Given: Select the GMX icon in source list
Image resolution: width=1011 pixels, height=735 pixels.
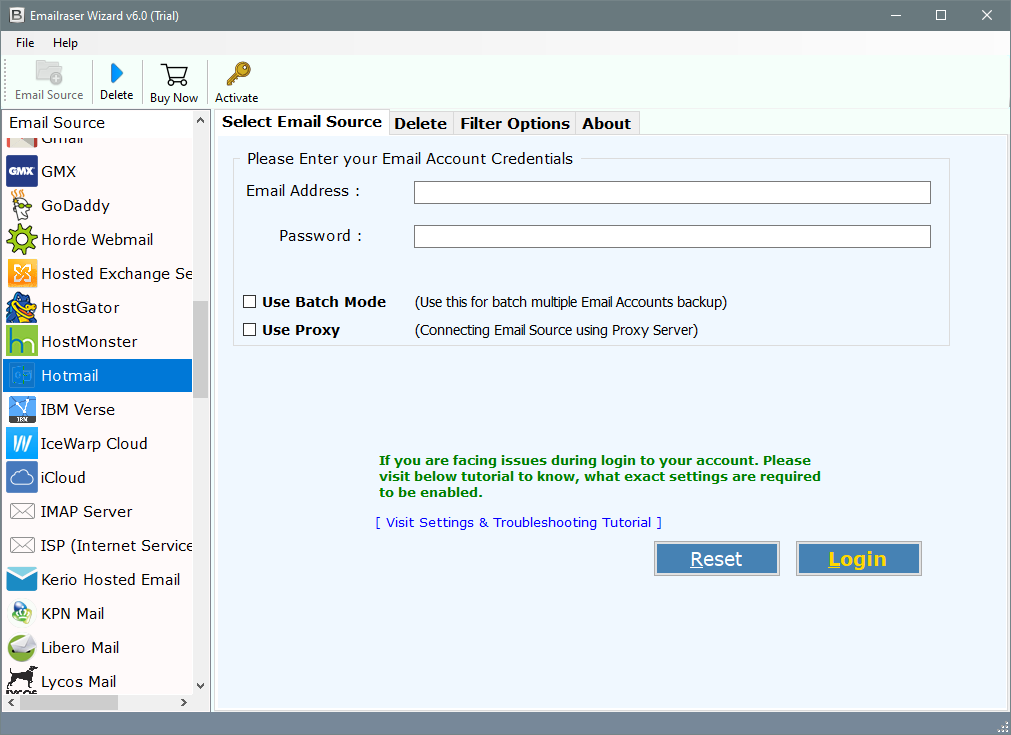Looking at the screenshot, I should pyautogui.click(x=22, y=172).
